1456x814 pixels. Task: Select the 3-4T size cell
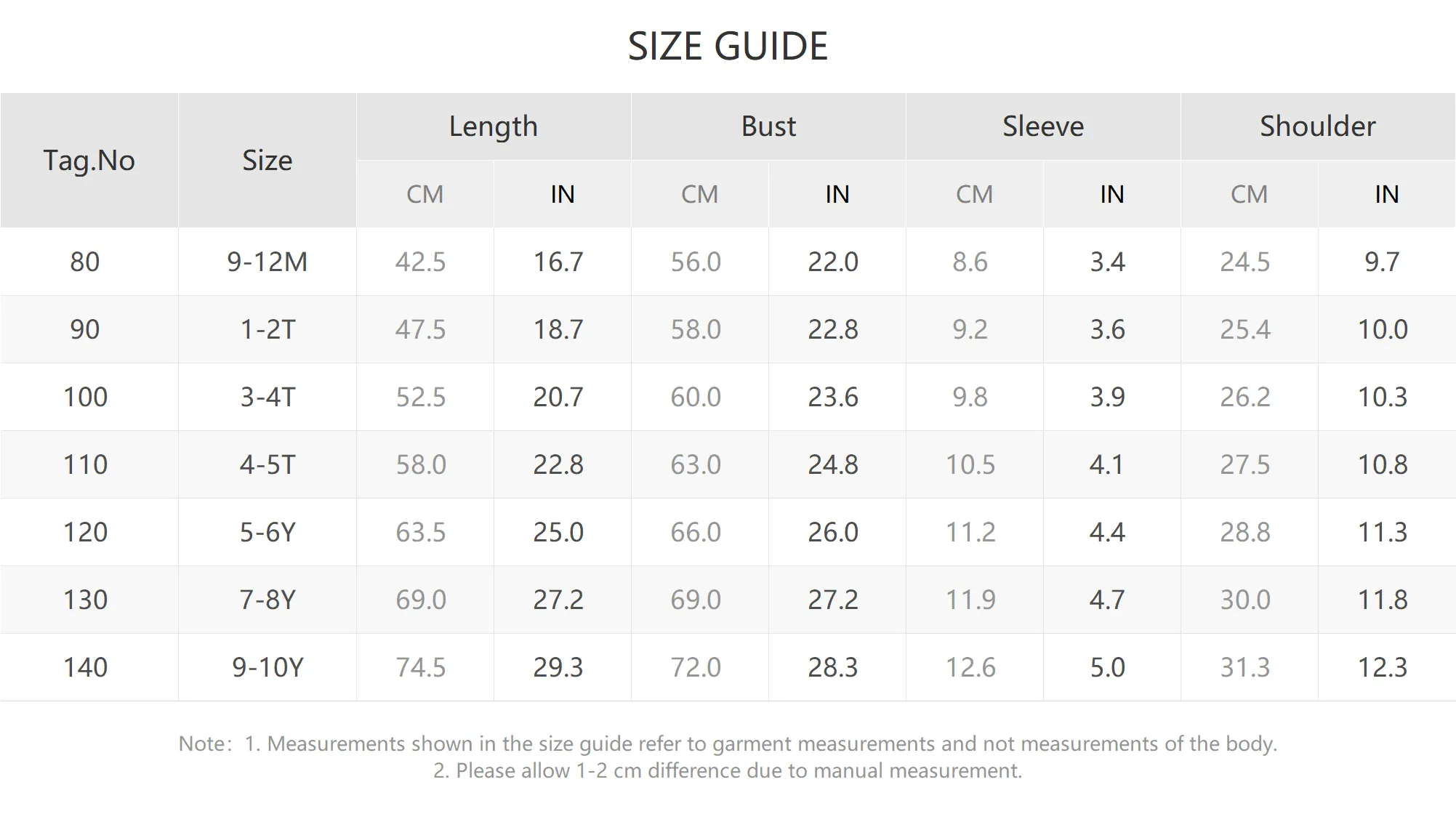click(x=267, y=397)
